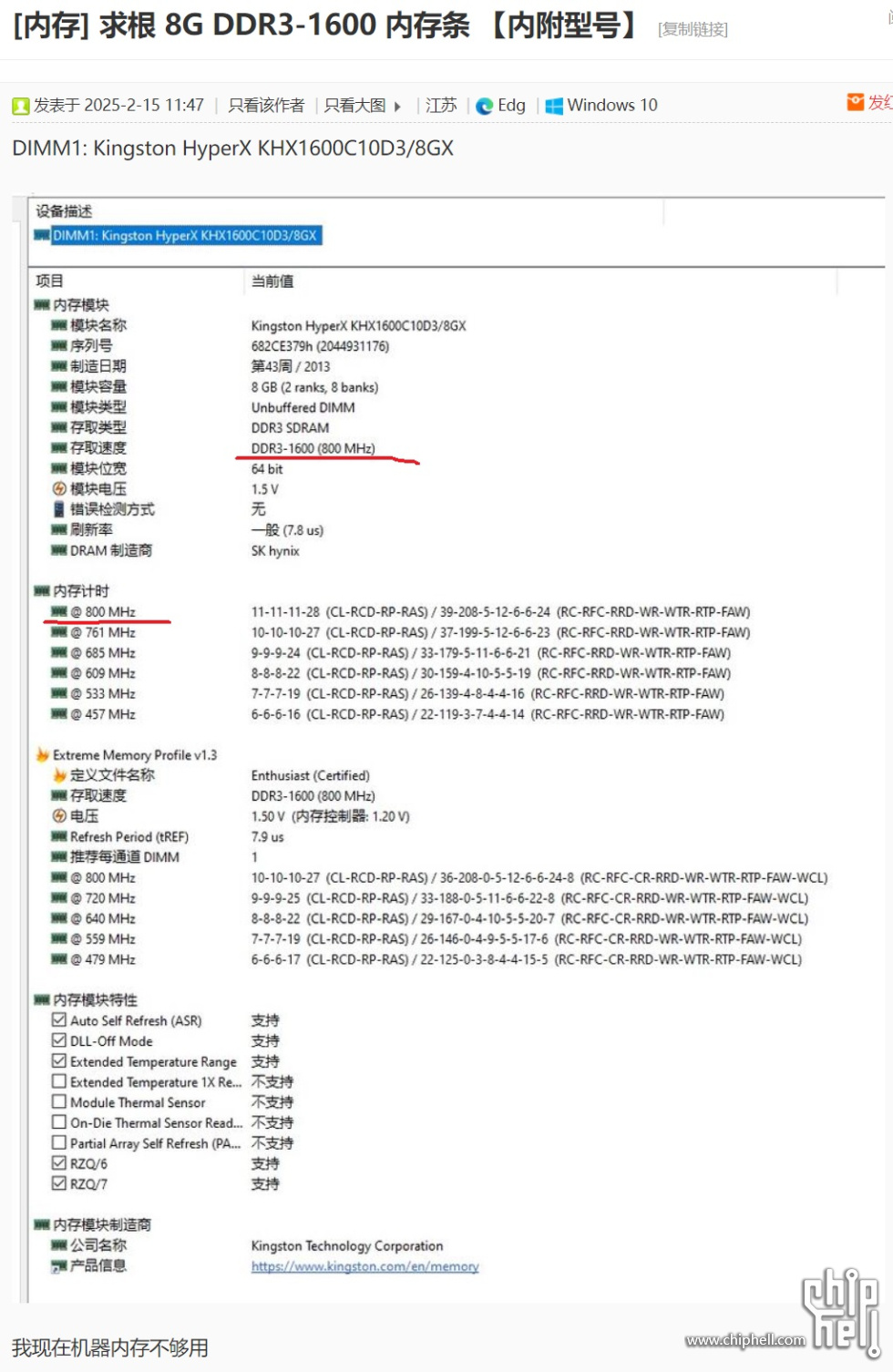
Task: Click the @ 479 MHz profile row label
Action: click(x=103, y=959)
